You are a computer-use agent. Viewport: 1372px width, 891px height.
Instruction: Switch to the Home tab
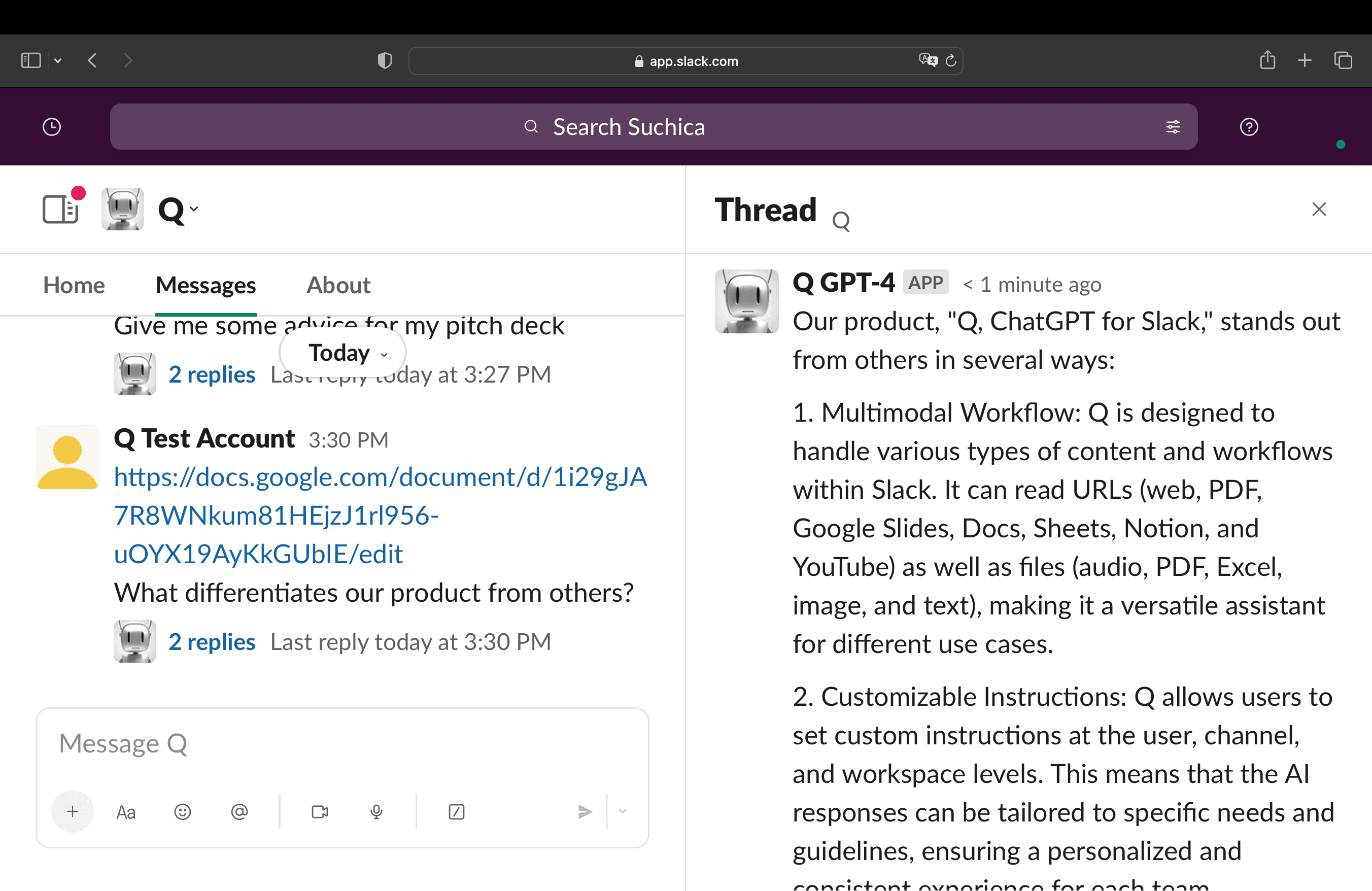click(74, 285)
